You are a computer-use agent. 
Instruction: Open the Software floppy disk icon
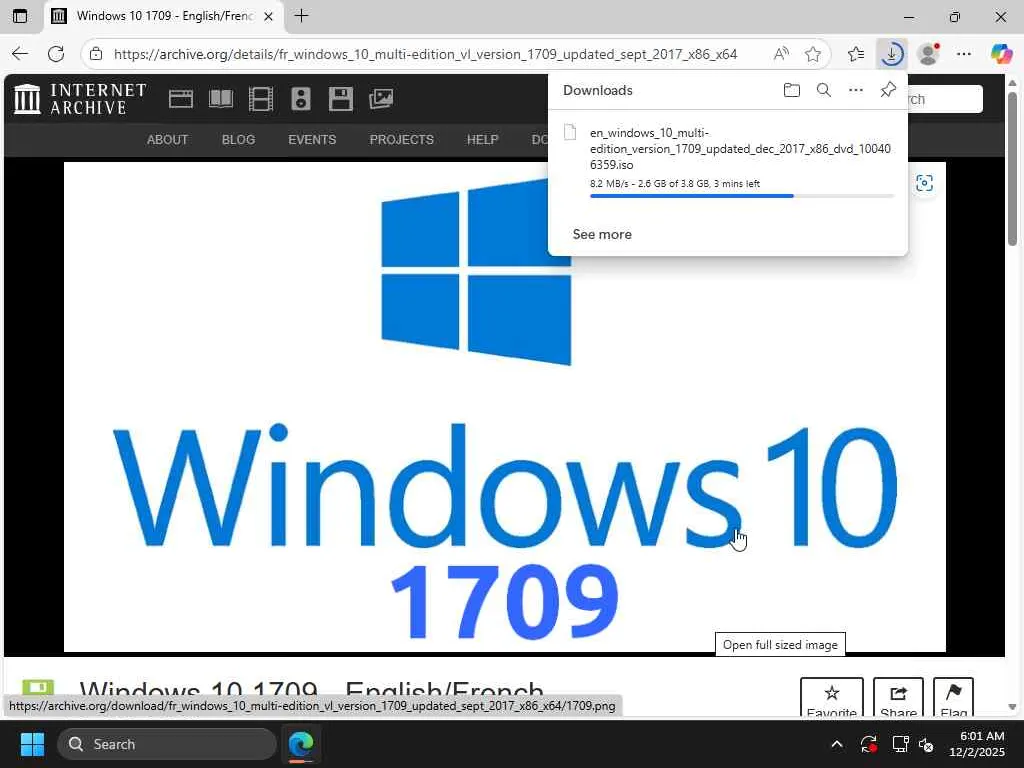click(x=341, y=99)
